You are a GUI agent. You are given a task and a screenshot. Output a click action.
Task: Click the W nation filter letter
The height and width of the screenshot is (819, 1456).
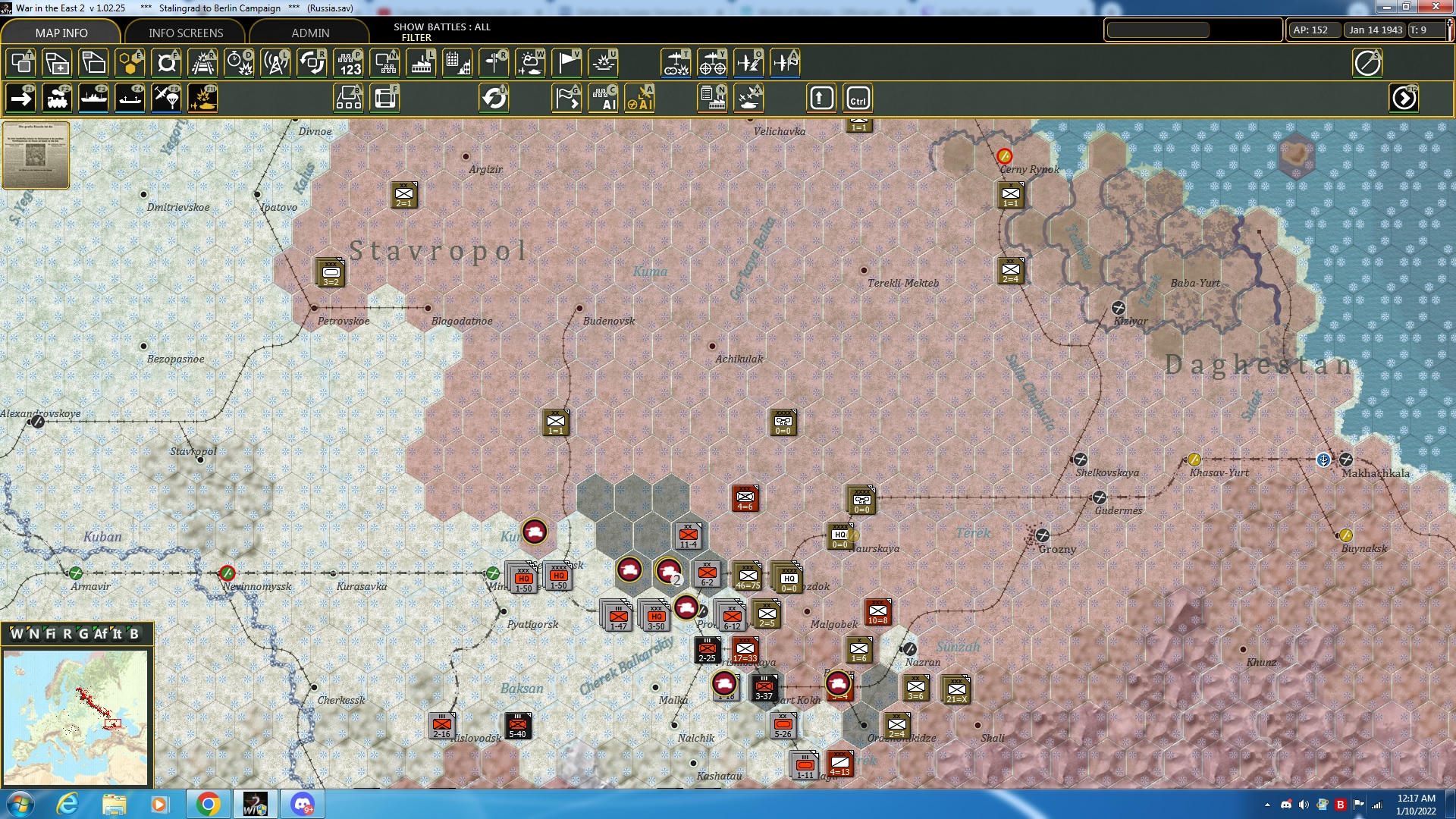[17, 634]
